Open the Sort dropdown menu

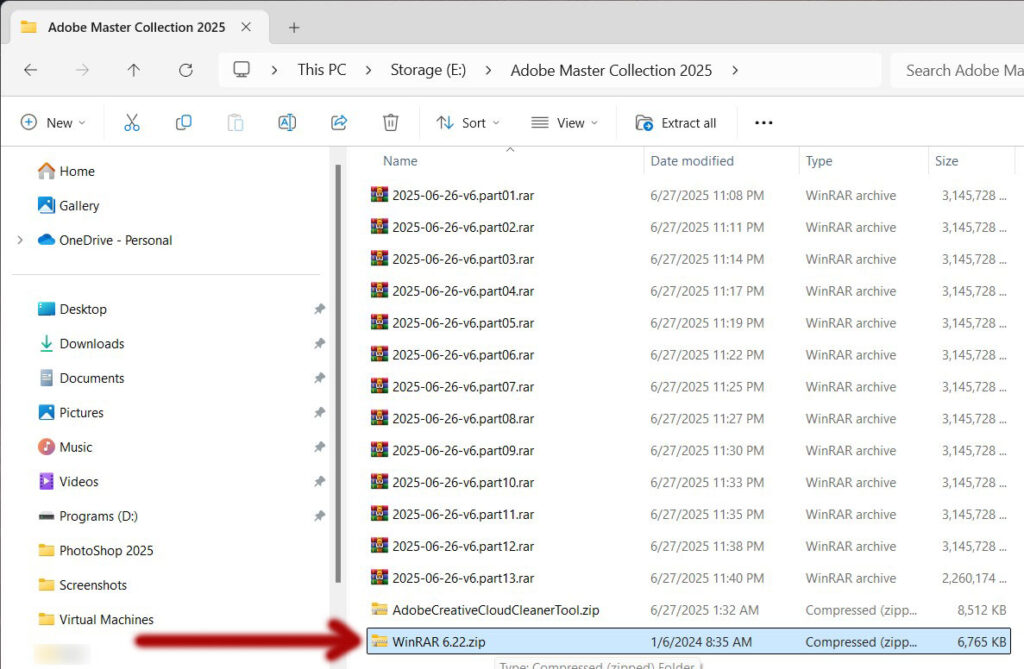[468, 123]
